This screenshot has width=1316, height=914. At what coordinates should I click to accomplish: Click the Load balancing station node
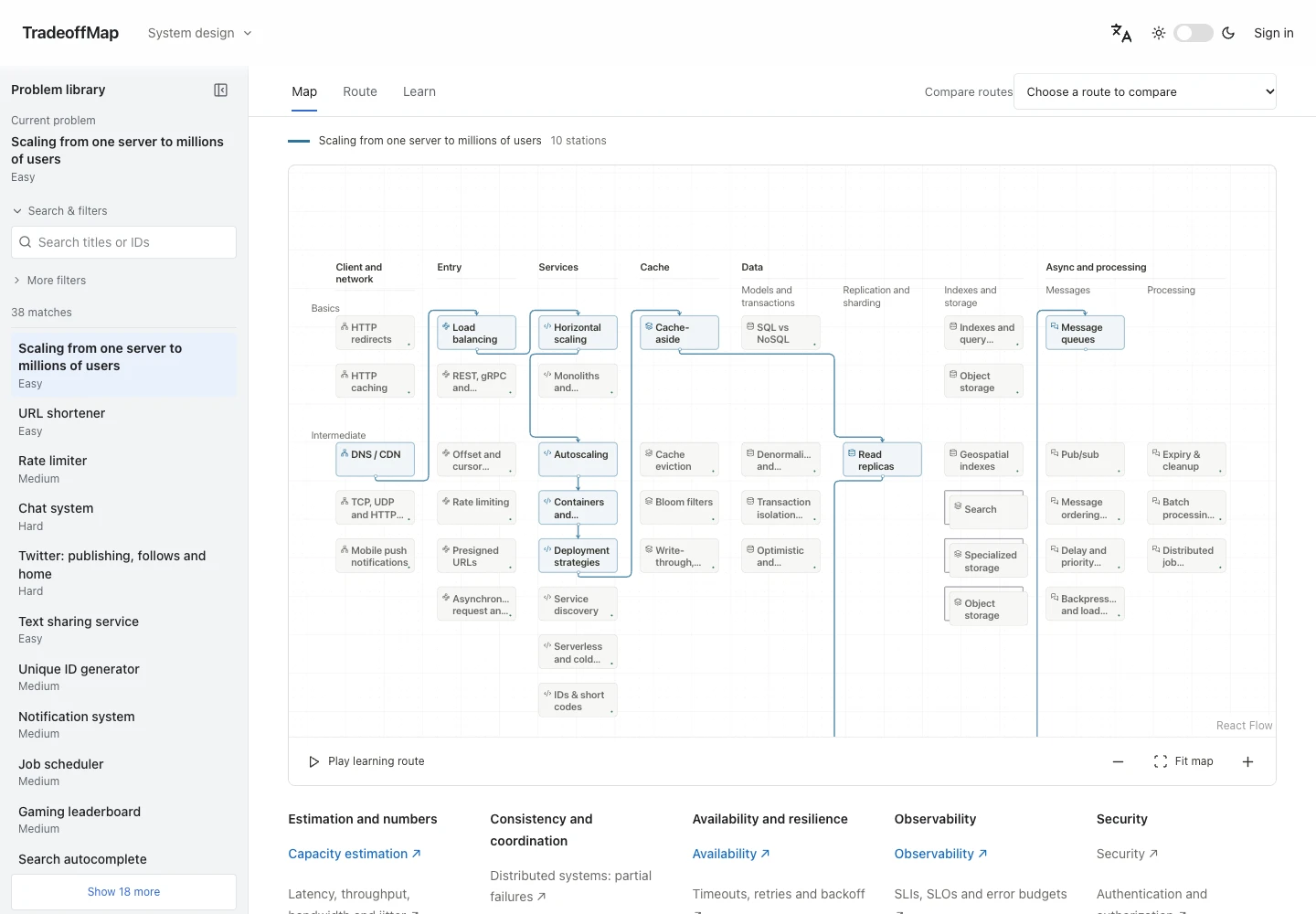476,333
